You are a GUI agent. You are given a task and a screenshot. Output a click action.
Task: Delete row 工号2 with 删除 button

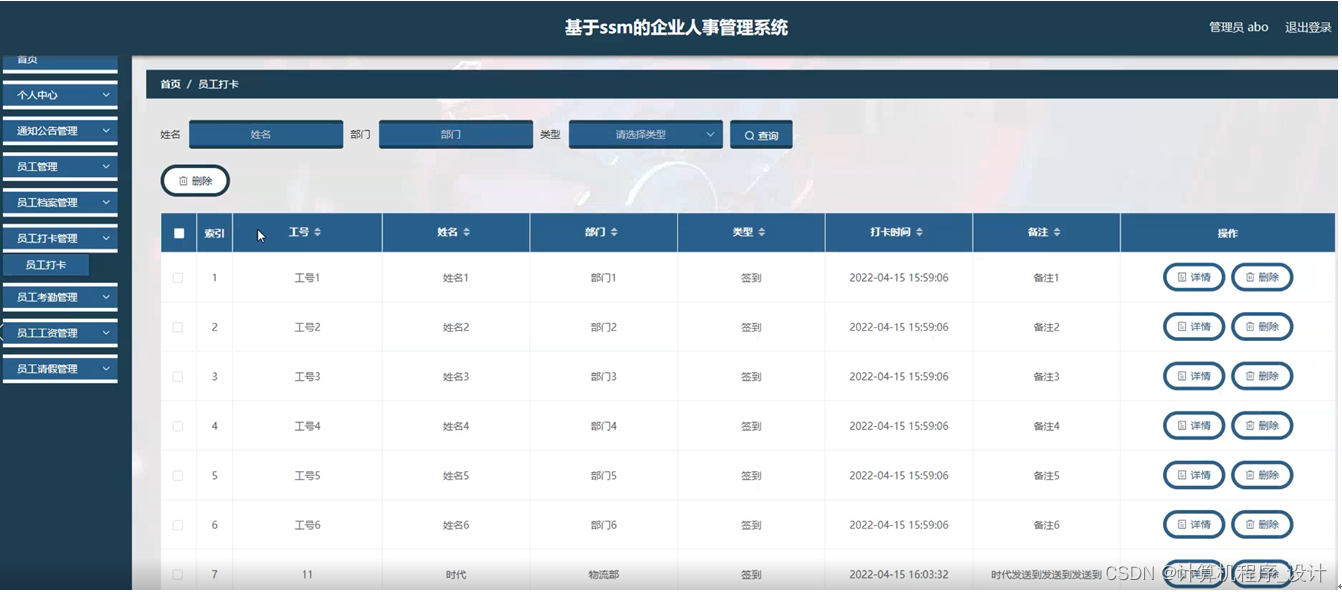[x=1262, y=326]
